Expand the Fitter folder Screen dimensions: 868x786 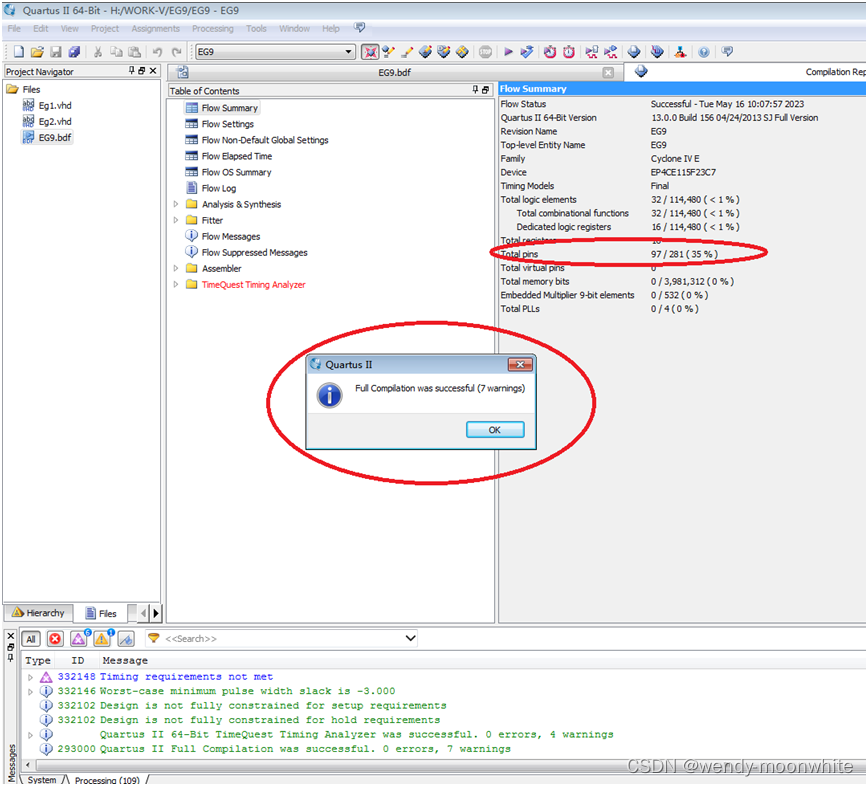tap(176, 220)
